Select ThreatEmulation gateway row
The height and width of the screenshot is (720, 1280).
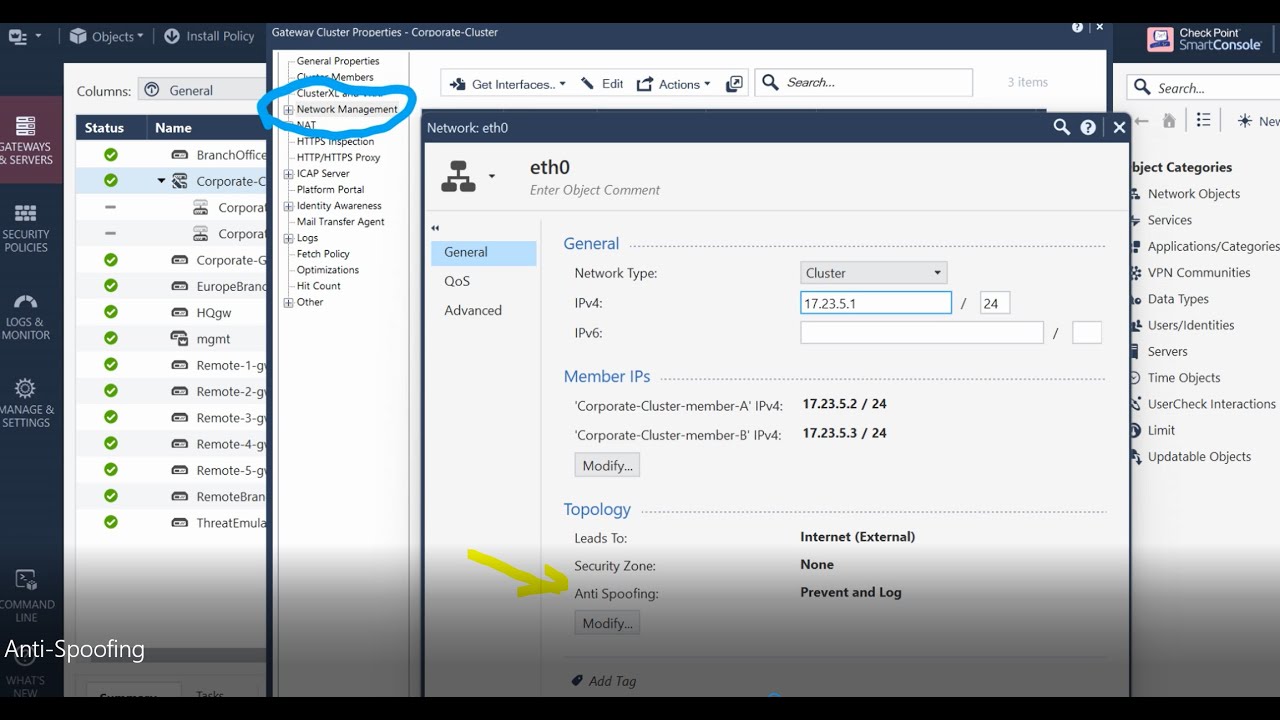click(171, 522)
